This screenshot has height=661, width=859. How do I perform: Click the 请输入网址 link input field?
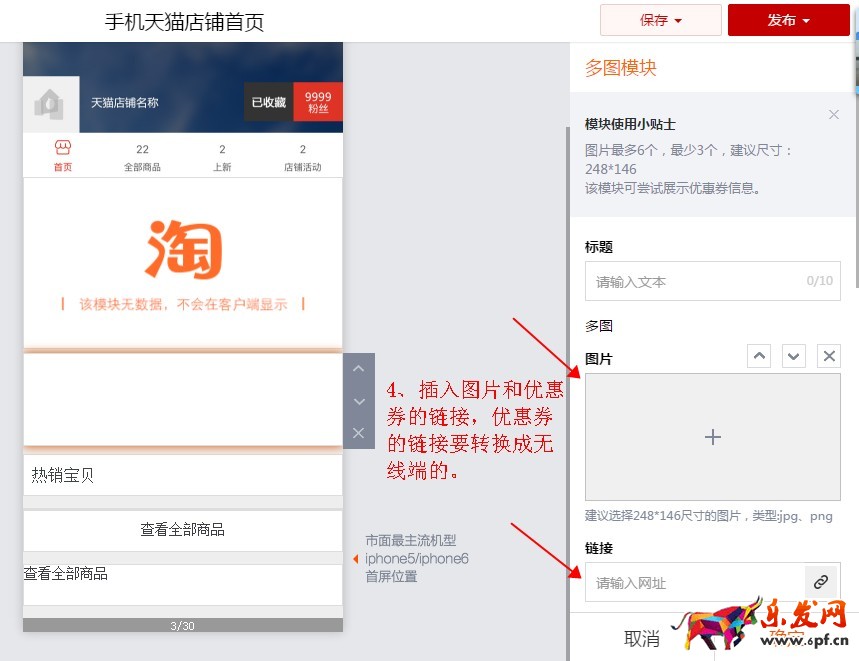click(700, 581)
